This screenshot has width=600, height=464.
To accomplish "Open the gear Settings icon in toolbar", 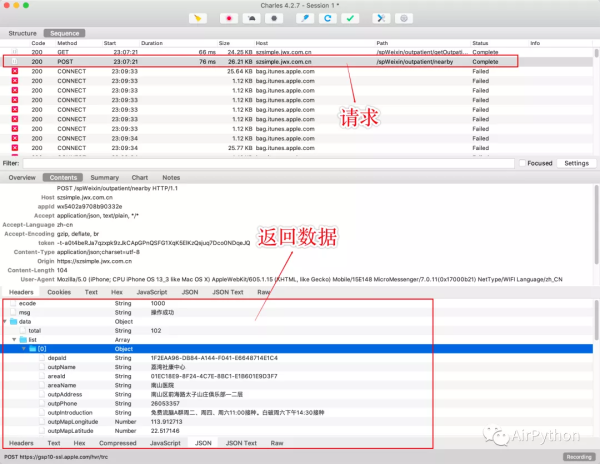I will click(404, 18).
